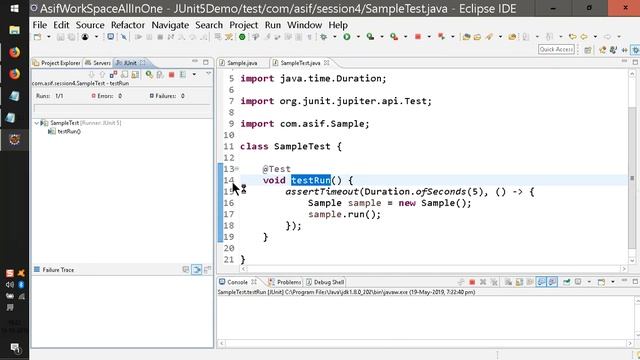This screenshot has width=640, height=360.
Task: Switch to the Servers tab
Action: click(x=98, y=63)
